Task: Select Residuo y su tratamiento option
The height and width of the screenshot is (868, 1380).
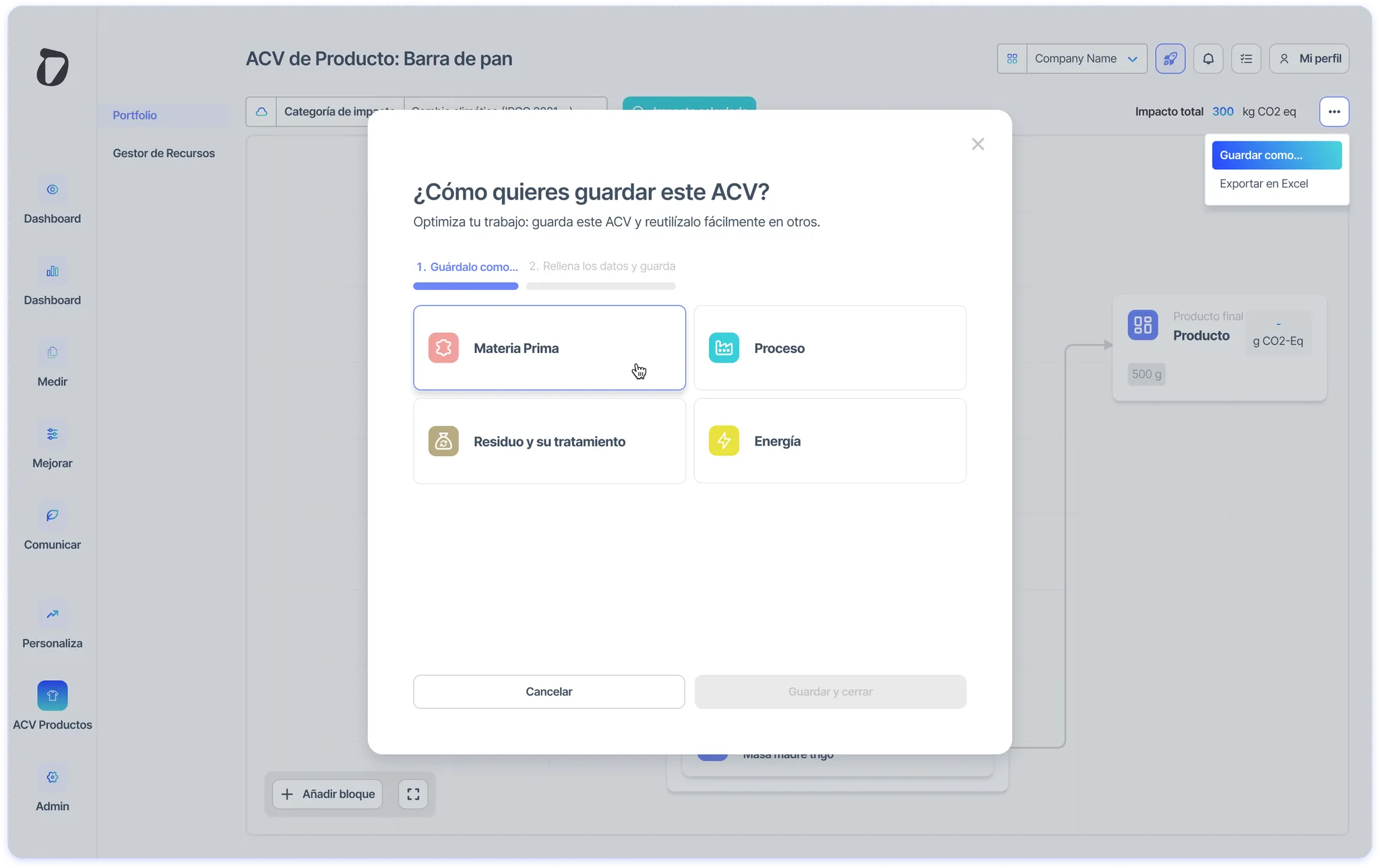Action: point(549,441)
